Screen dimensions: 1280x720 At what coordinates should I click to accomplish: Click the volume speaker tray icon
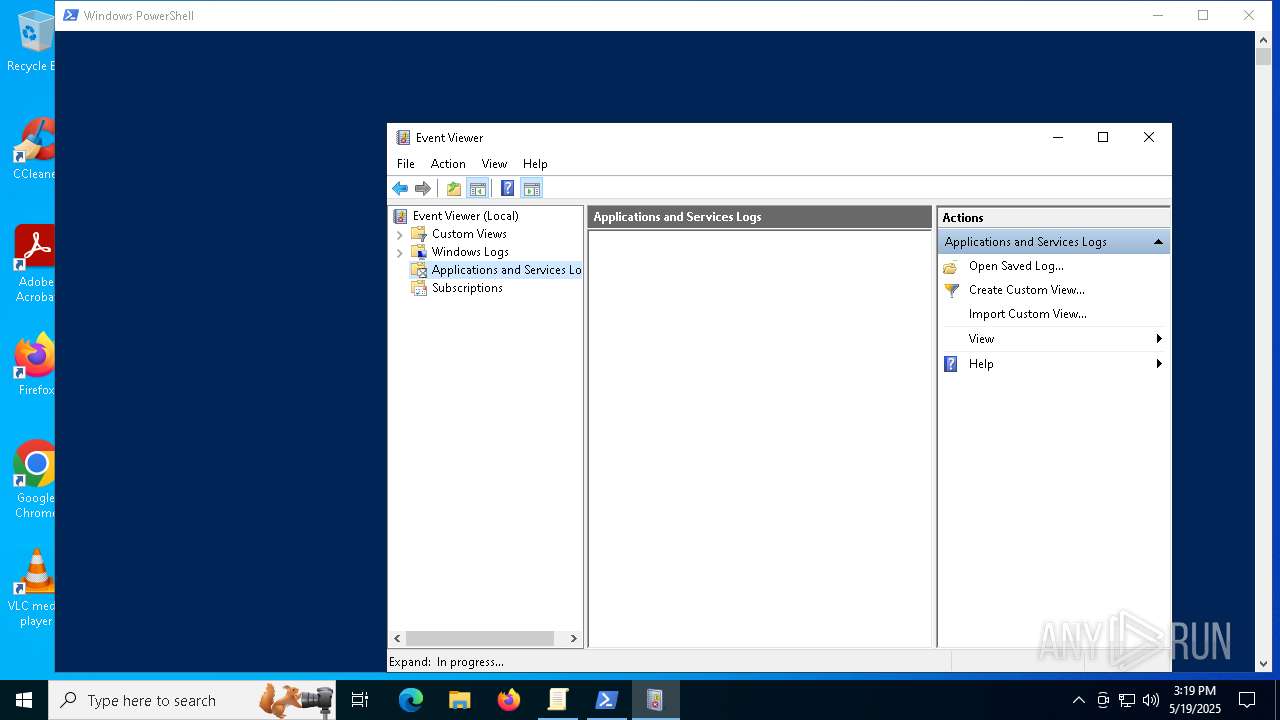pyautogui.click(x=1151, y=700)
